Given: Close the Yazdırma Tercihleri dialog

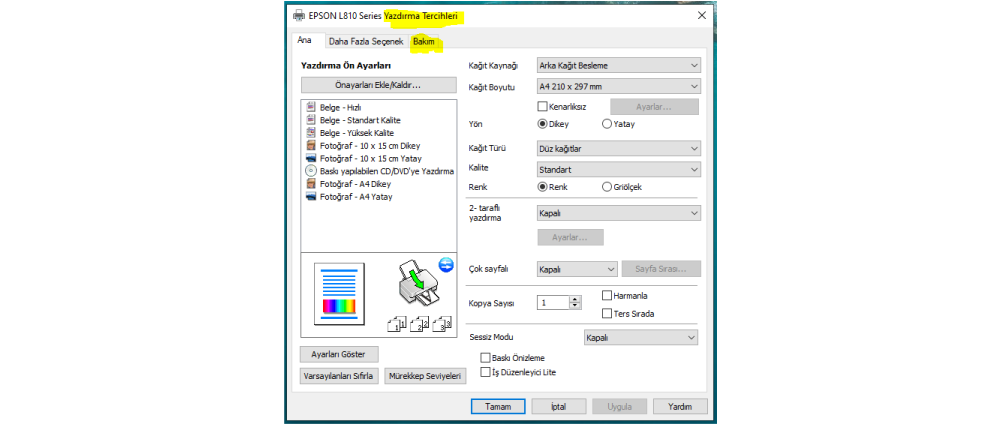Looking at the screenshot, I should click(702, 15).
